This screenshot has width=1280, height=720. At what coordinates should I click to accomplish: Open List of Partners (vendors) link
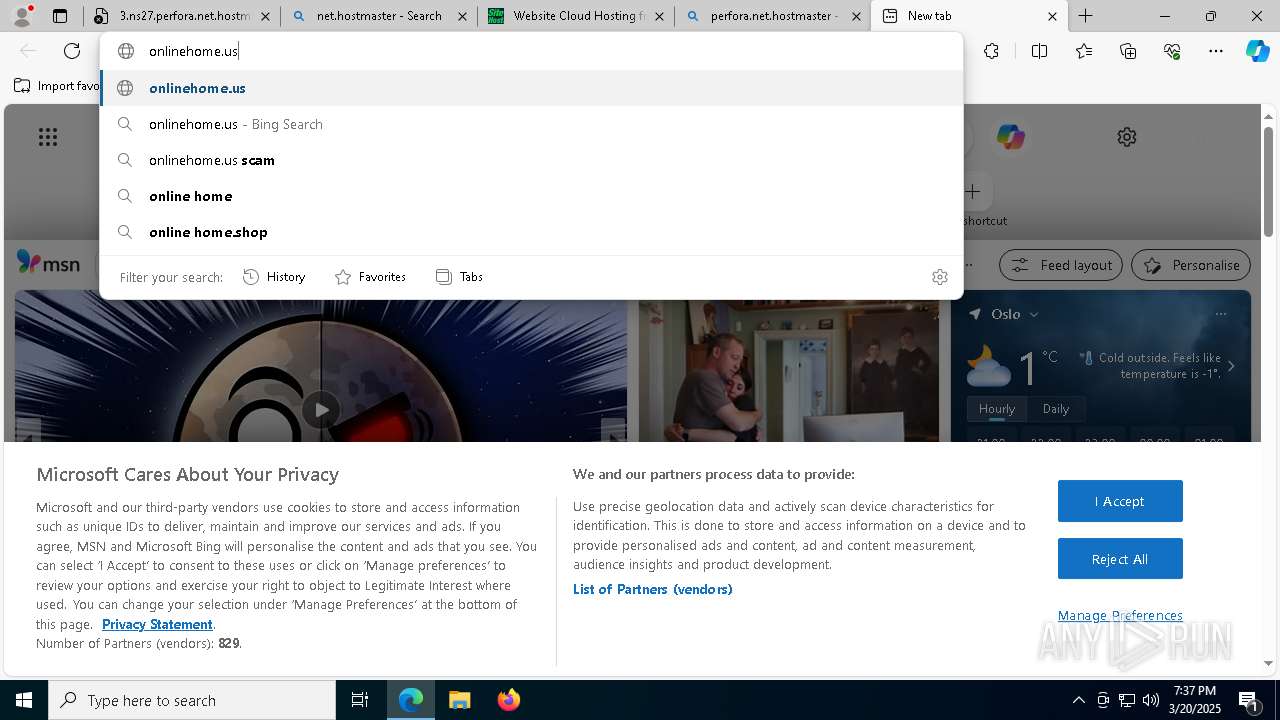coord(653,589)
